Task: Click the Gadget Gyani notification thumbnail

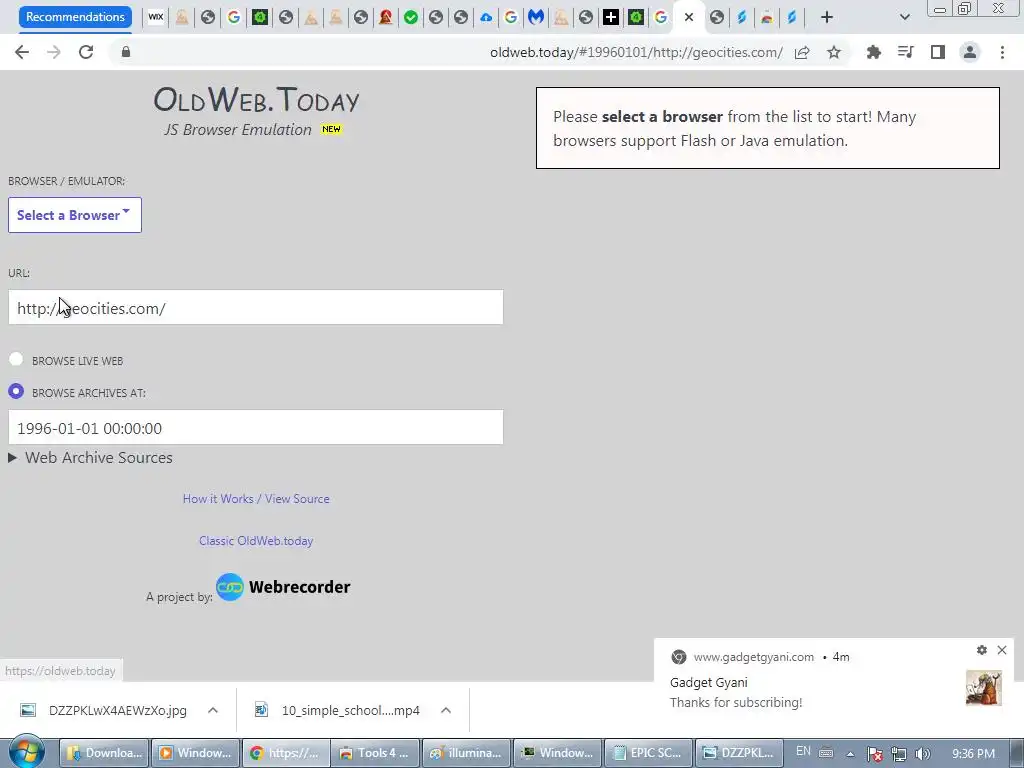Action: 984,688
